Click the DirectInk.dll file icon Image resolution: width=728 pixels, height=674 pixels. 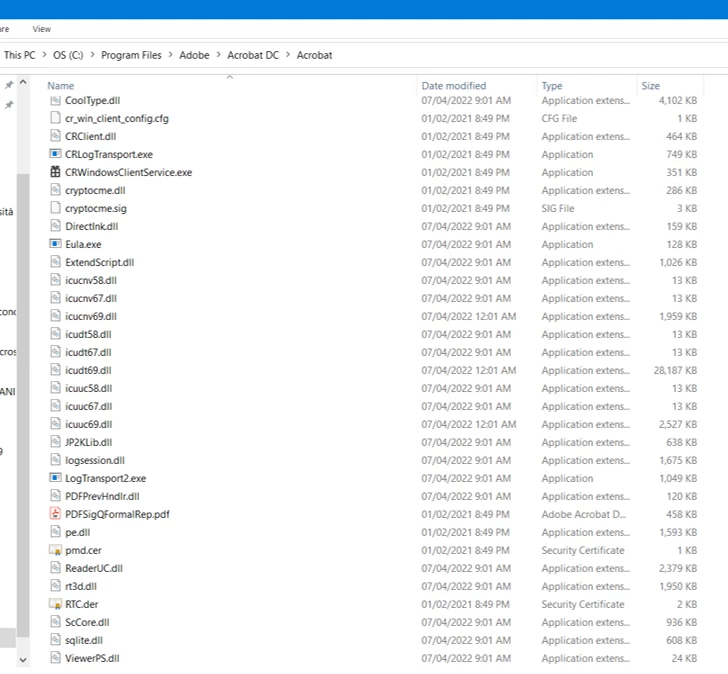(55, 226)
